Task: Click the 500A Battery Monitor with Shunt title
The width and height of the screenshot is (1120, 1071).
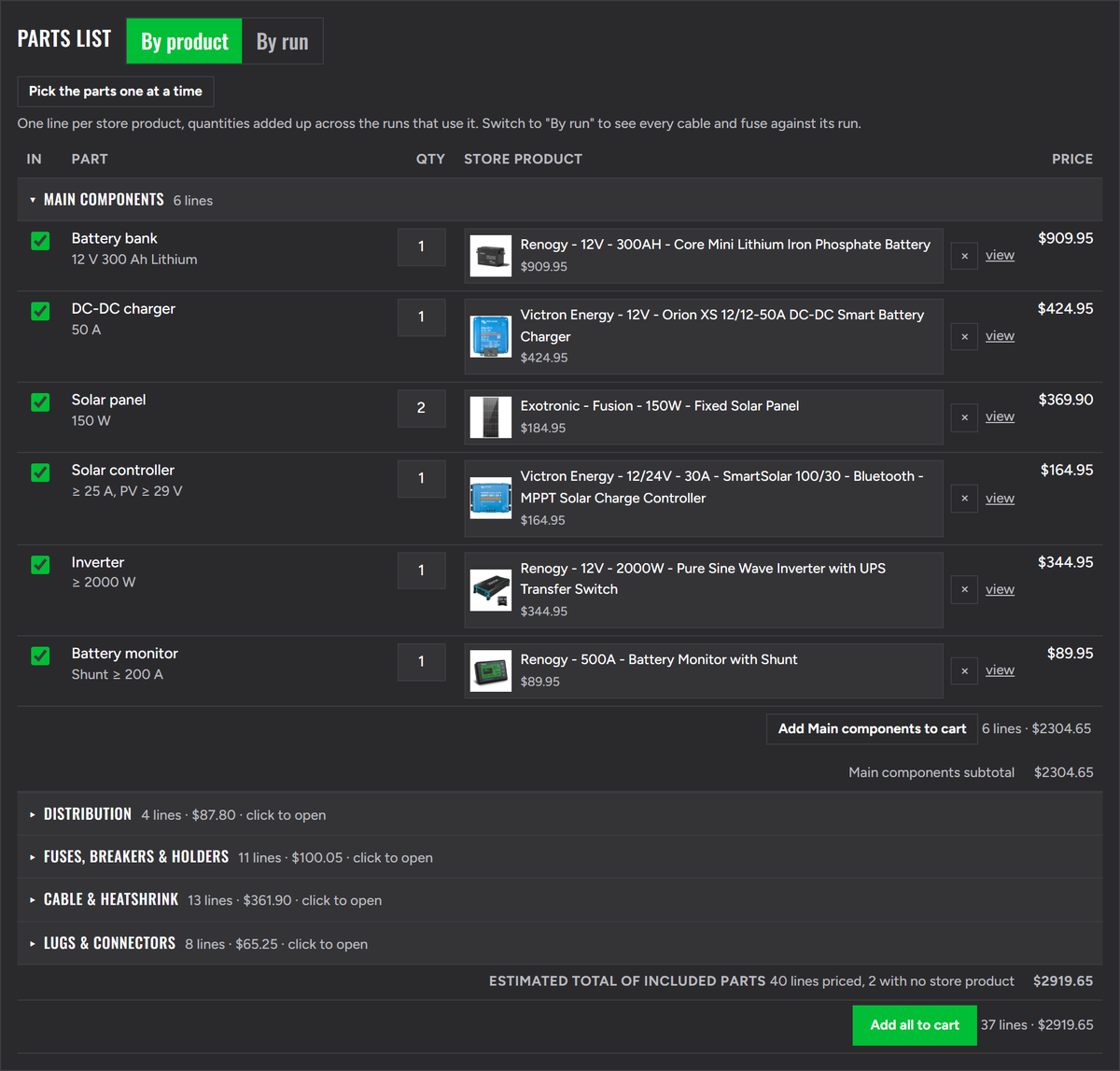Action: point(659,660)
